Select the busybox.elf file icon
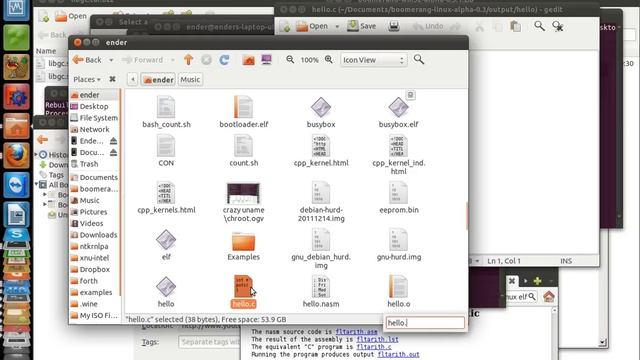The height and width of the screenshot is (360, 640). pos(398,107)
